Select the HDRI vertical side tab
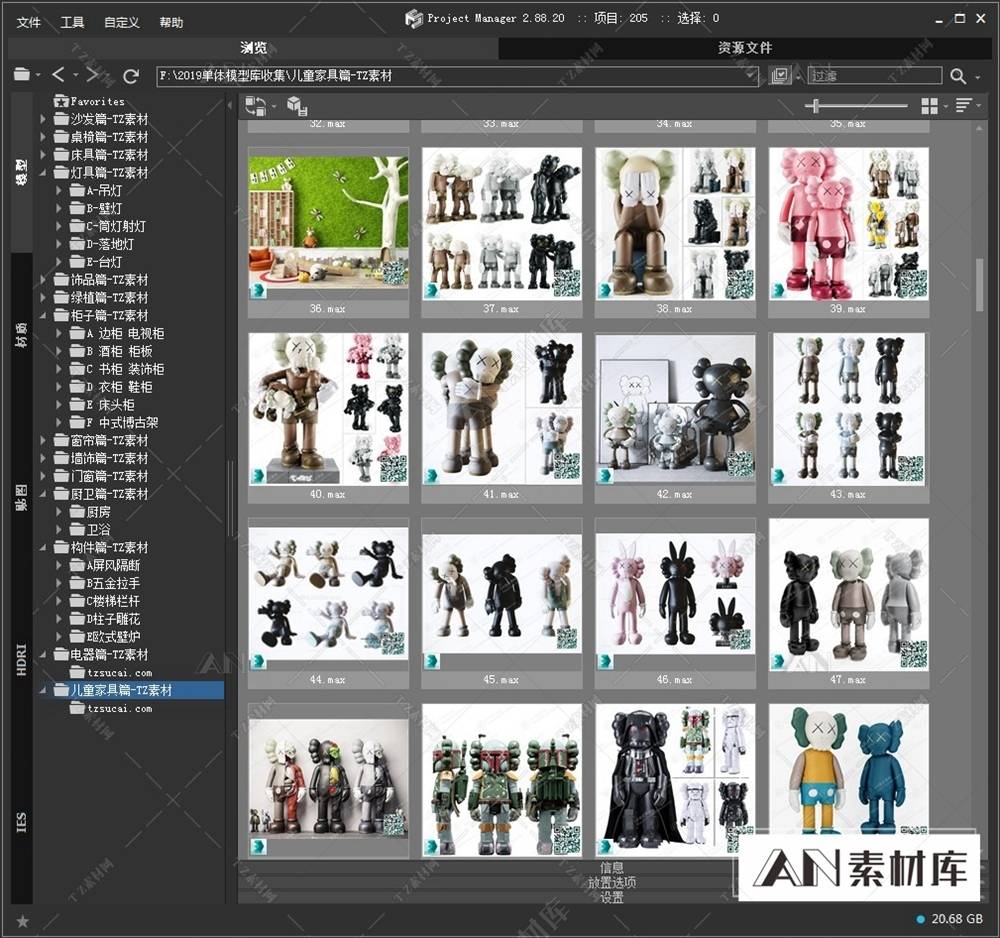Image resolution: width=1000 pixels, height=938 pixels. [22, 659]
